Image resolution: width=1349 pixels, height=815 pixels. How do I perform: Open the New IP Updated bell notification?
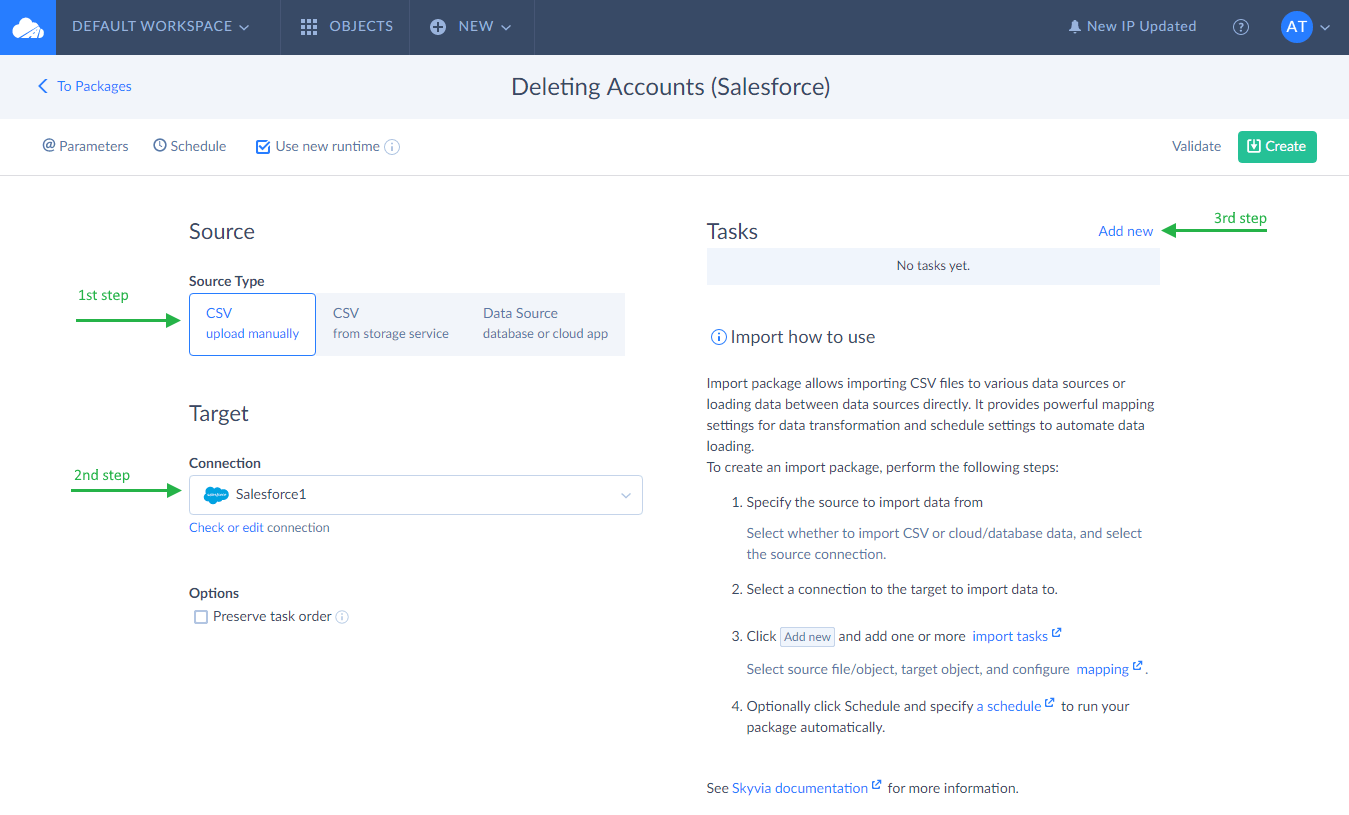(1132, 27)
